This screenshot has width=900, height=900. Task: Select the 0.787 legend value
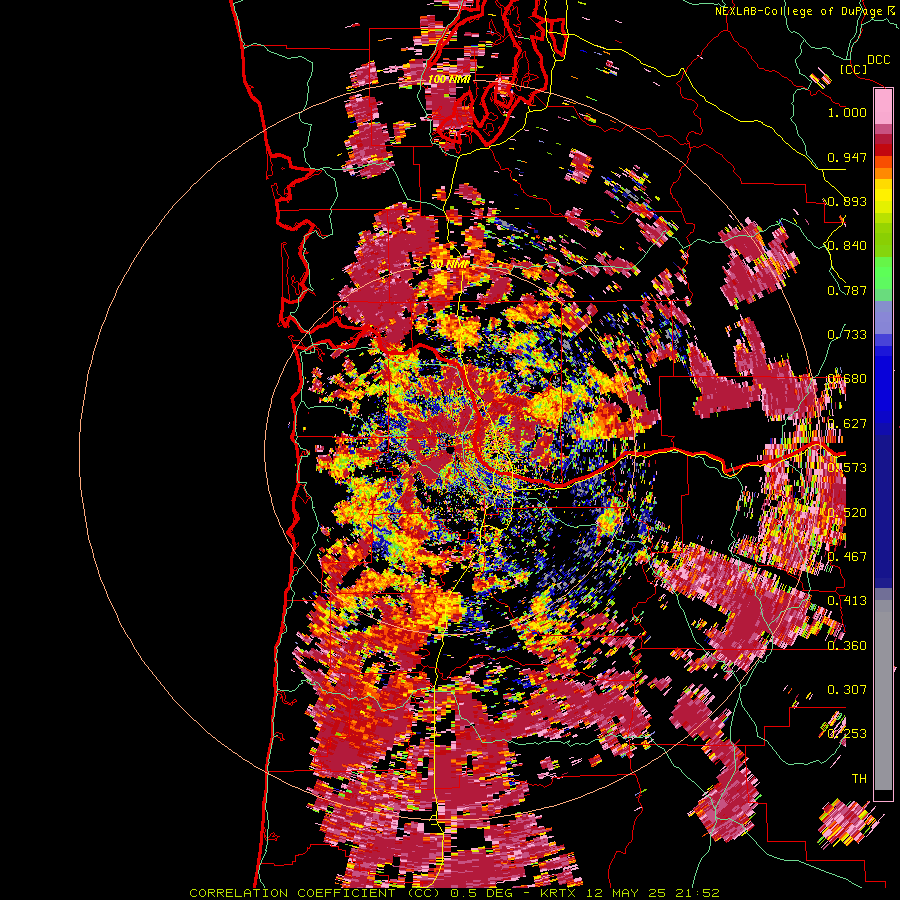click(x=847, y=290)
